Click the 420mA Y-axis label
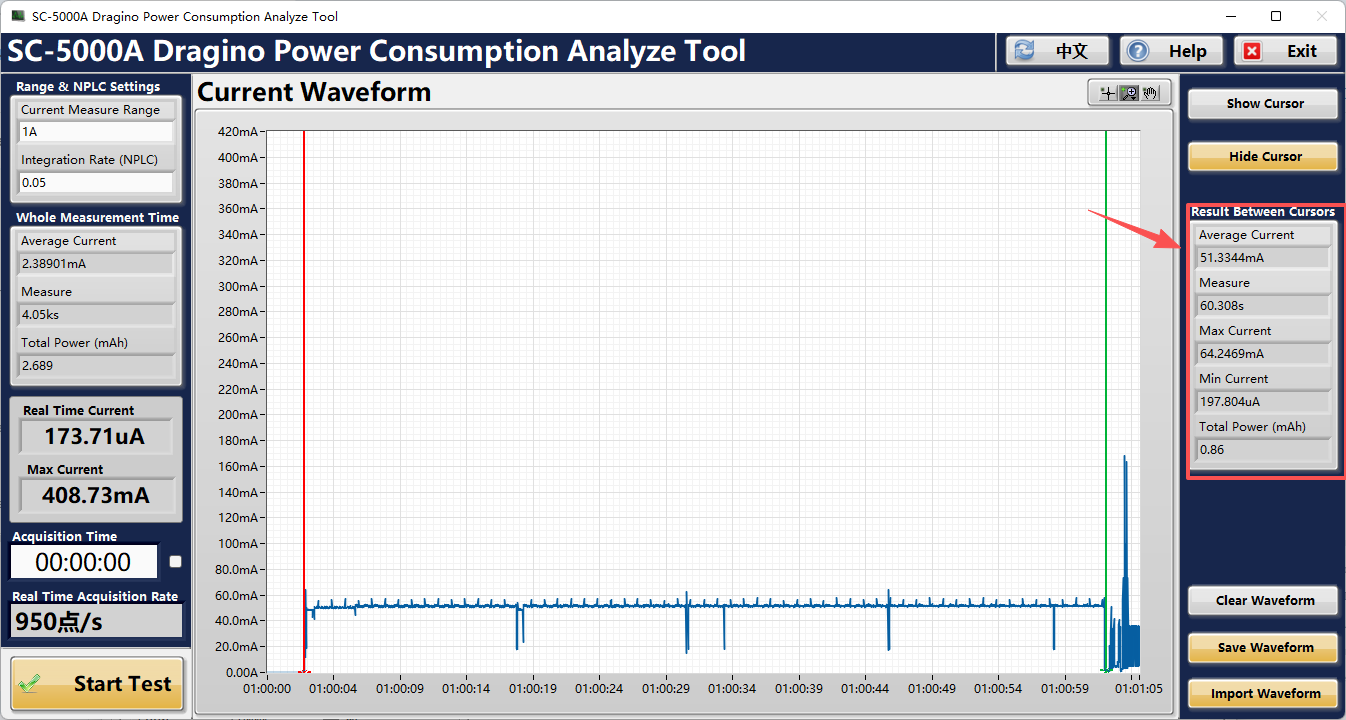The width and height of the screenshot is (1346, 720). pos(237,132)
